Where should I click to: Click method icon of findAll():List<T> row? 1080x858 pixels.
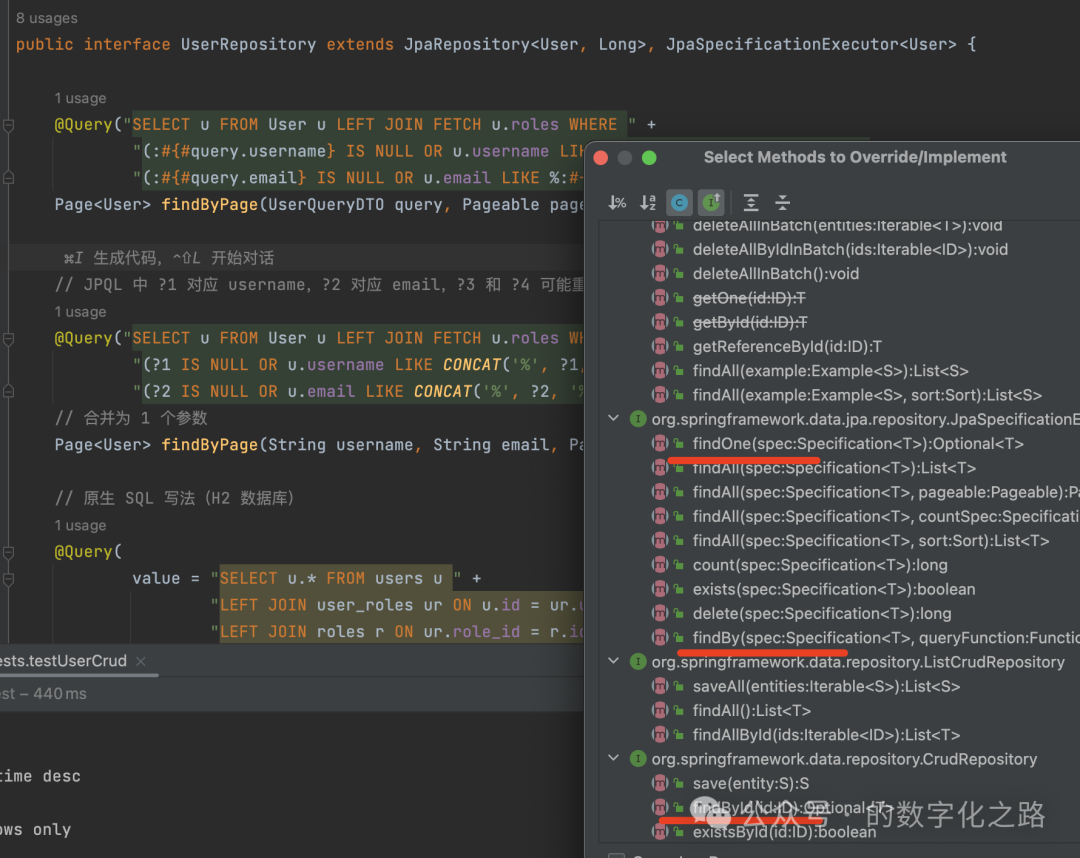[x=660, y=710]
